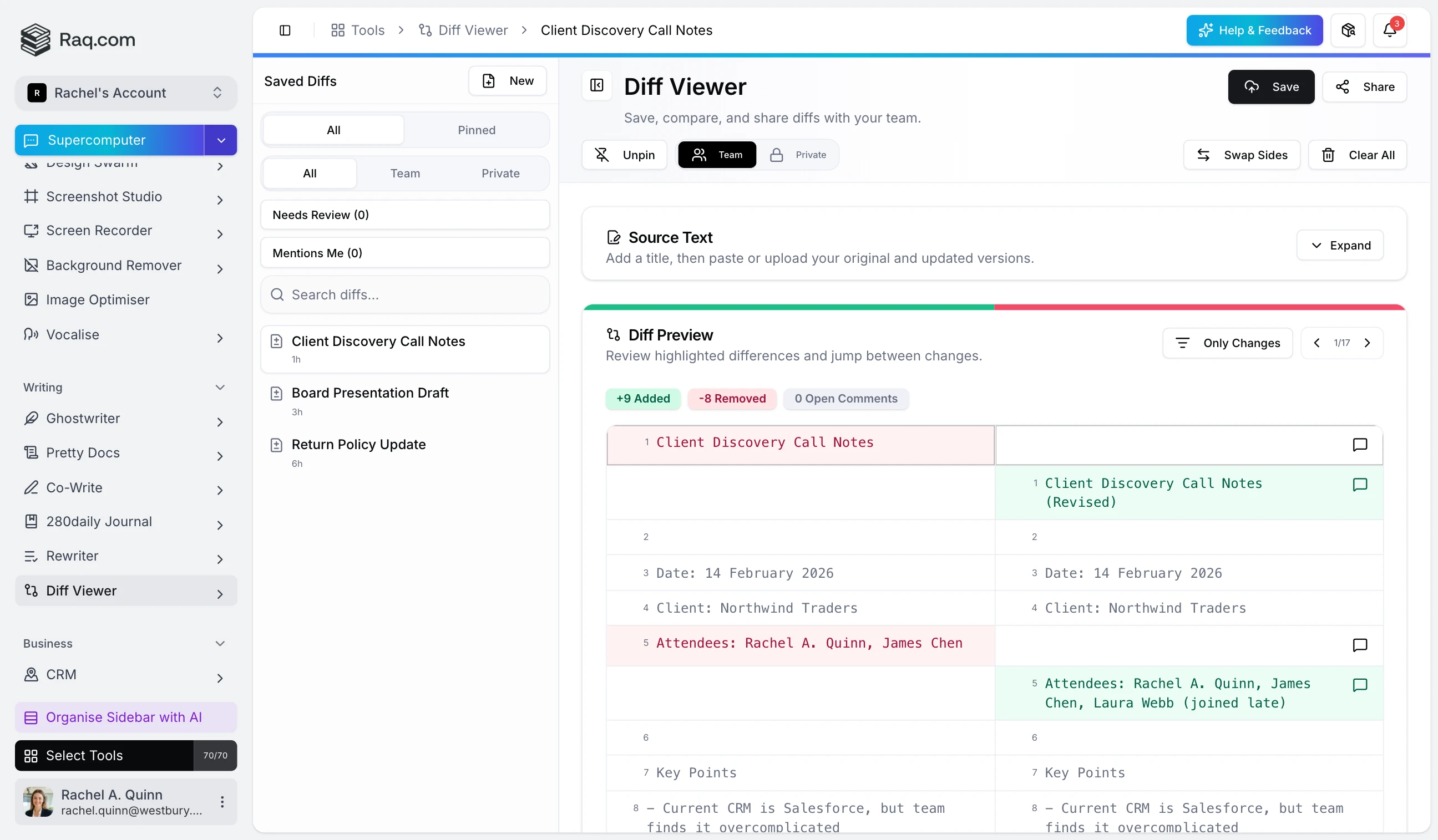
Task: Switch to the Pinned tab
Action: coord(476,130)
